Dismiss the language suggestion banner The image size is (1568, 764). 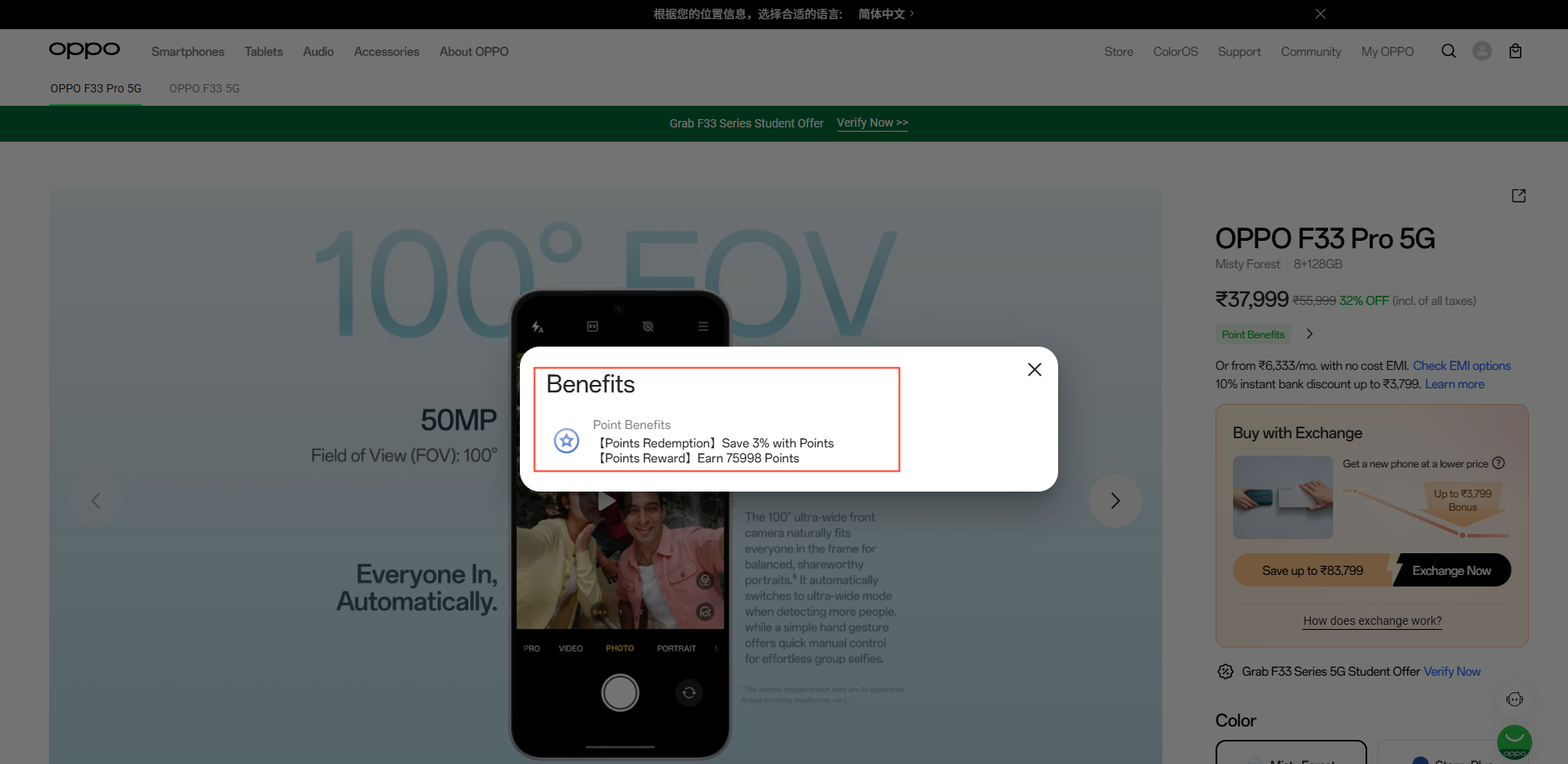[1321, 13]
